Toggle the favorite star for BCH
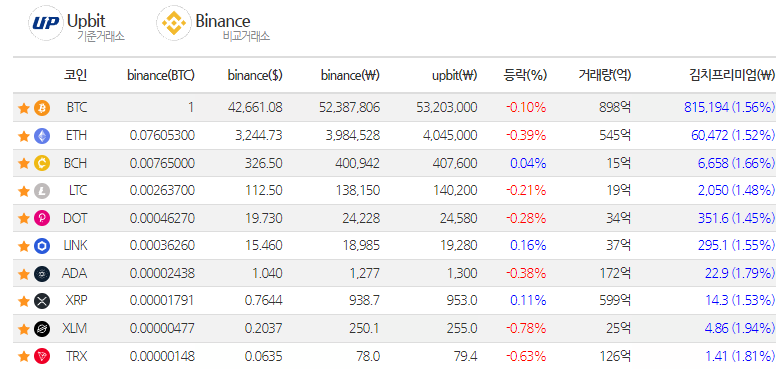Image resolution: width=783 pixels, height=379 pixels. pyautogui.click(x=23, y=163)
